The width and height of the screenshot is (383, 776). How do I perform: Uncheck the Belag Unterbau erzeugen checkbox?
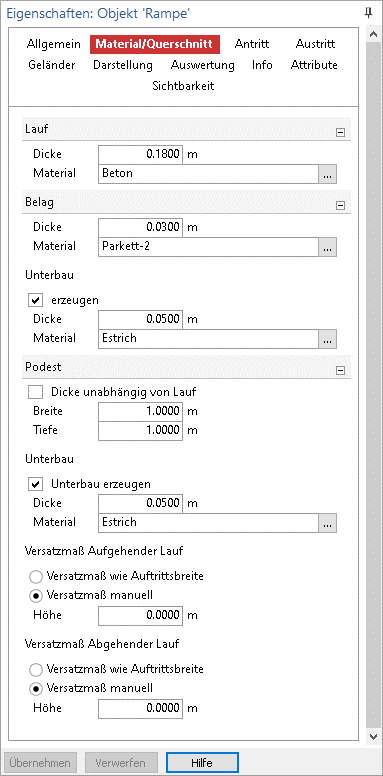pos(36,300)
